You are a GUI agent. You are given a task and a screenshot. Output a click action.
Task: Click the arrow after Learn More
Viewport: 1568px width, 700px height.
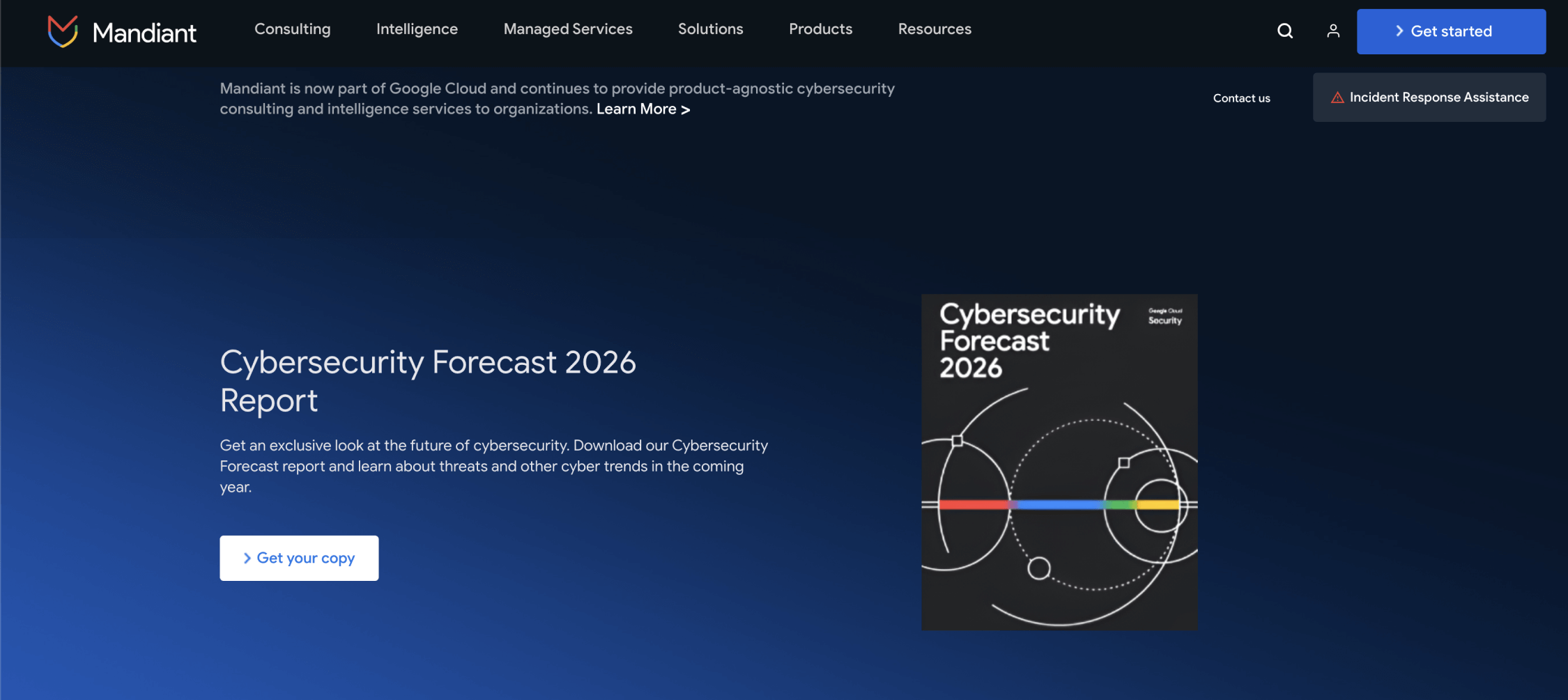(x=685, y=109)
